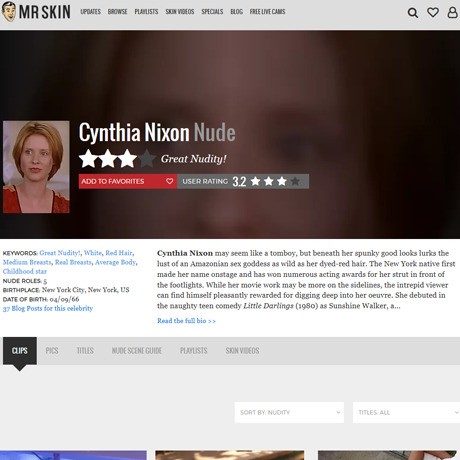This screenshot has height=460, width=460.
Task: Click the Add to Favorites button
Action: (128, 181)
